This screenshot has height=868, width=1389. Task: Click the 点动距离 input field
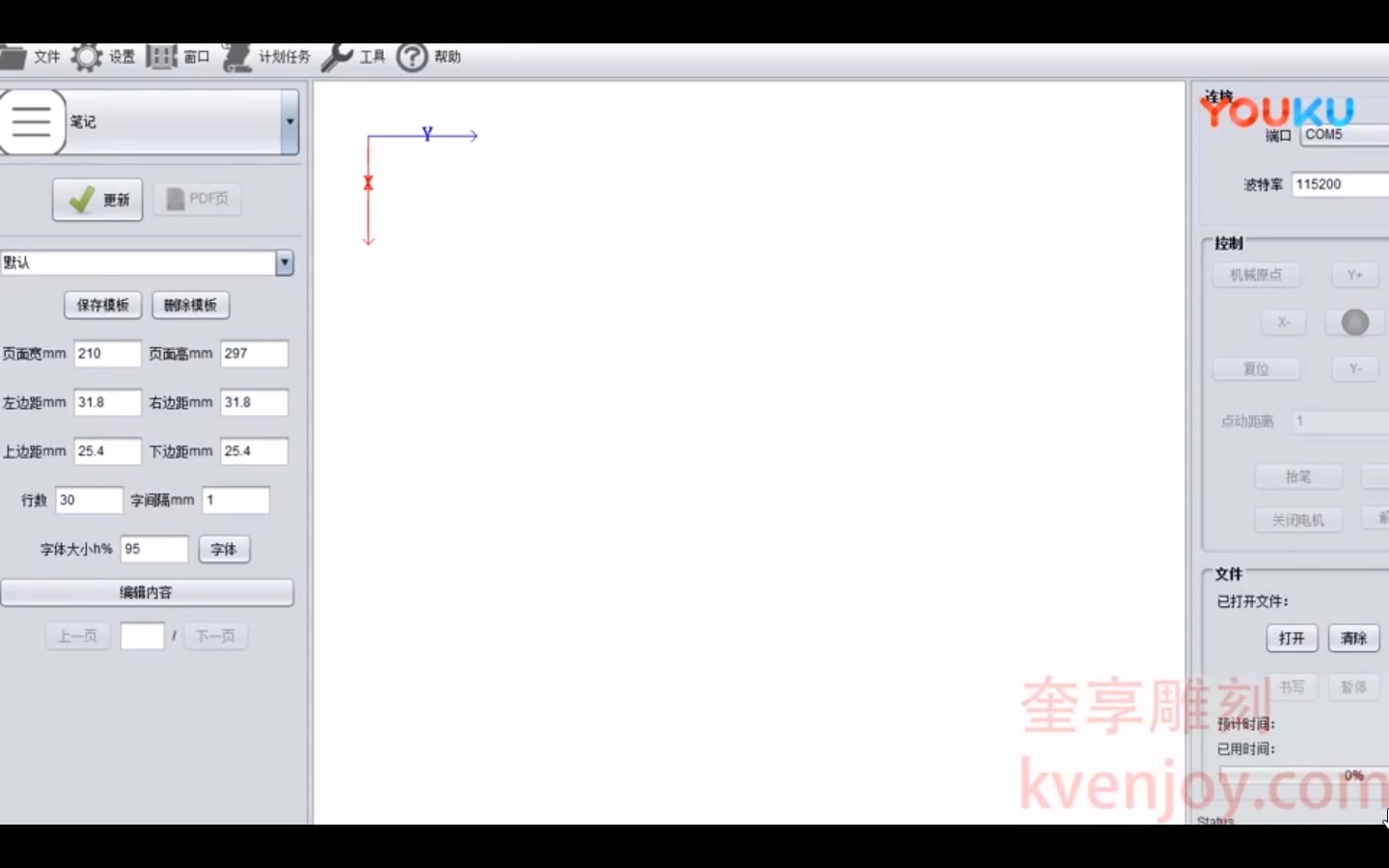(1341, 421)
